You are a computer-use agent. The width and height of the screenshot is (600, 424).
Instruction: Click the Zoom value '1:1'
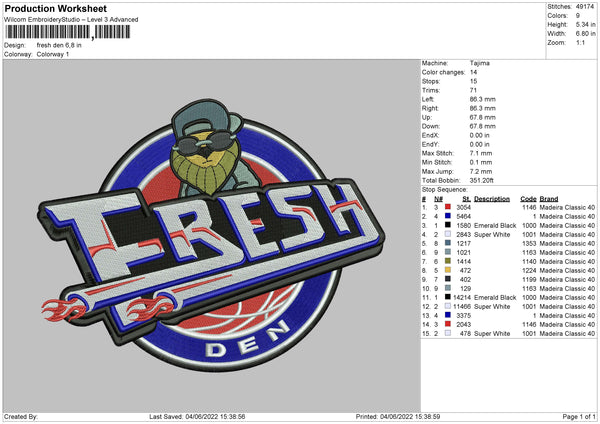point(580,42)
